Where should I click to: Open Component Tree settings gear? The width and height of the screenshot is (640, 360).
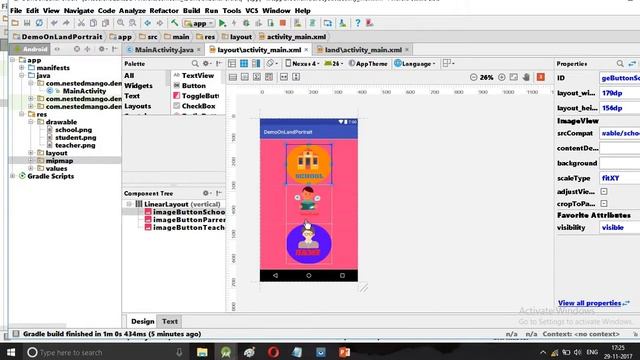(x=207, y=193)
